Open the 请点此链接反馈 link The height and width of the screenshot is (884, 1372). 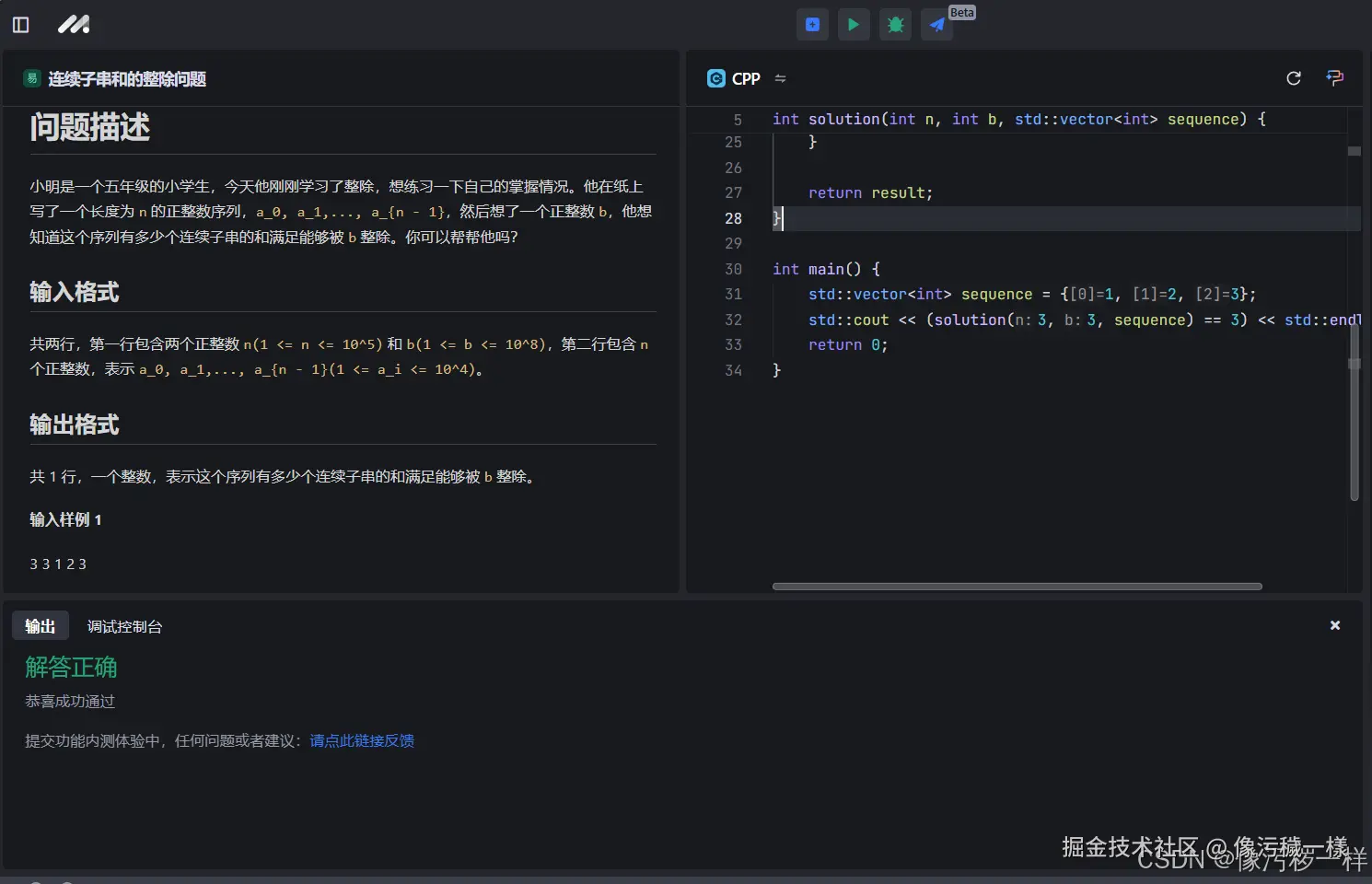tap(362, 740)
